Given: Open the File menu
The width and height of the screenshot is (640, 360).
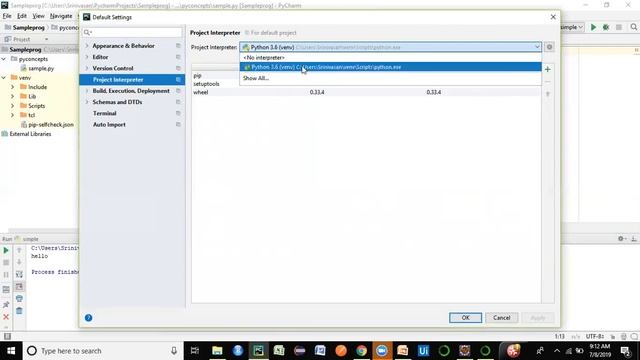Looking at the screenshot, I should pyautogui.click(x=7, y=16).
